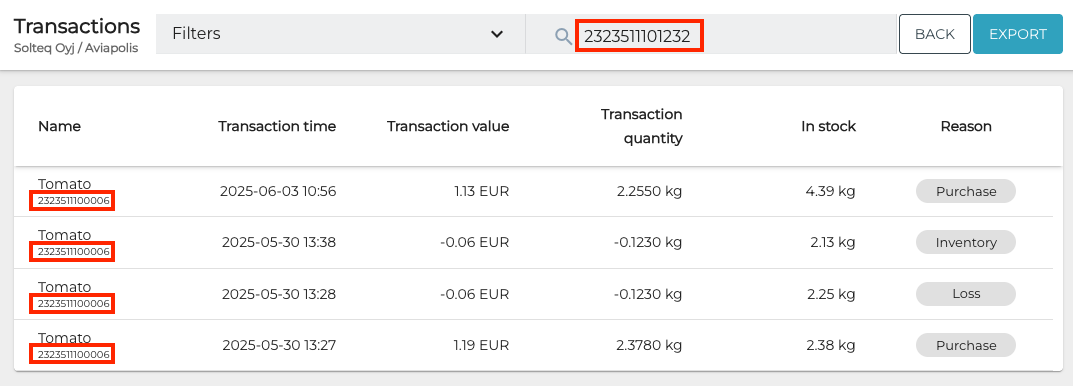
Task: Click Purchase badge in 2025-06-03 row
Action: pos(966,192)
